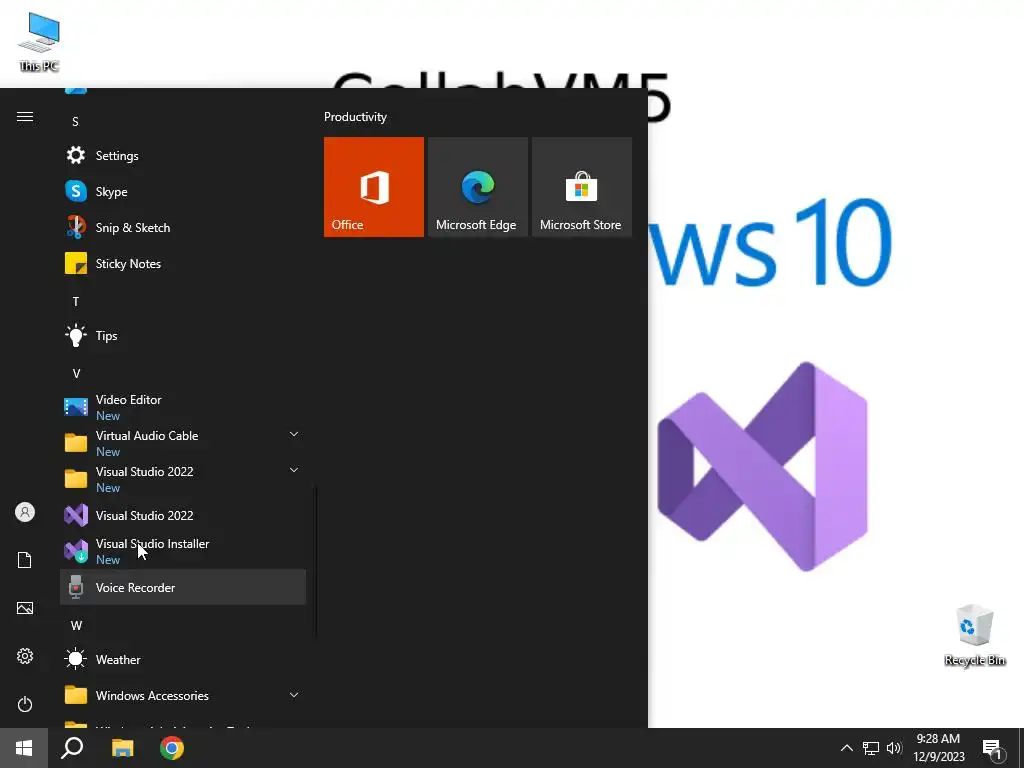
Task: Open File Explorer from the taskbar
Action: coord(122,748)
